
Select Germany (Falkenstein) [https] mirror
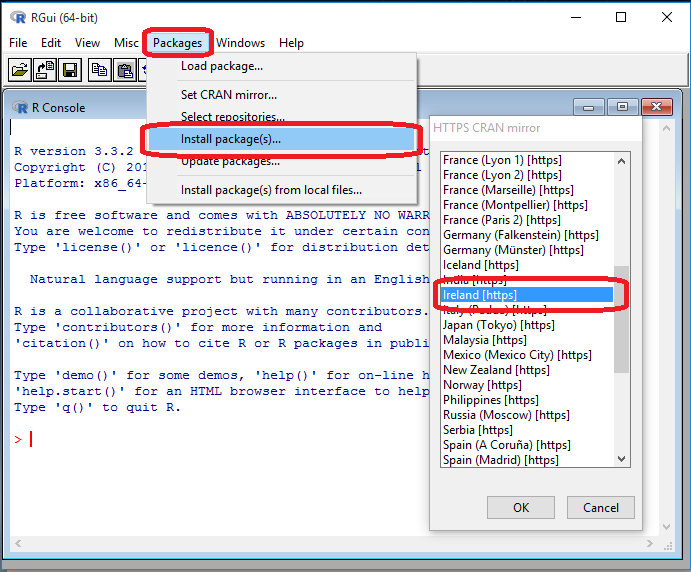[x=527, y=235]
